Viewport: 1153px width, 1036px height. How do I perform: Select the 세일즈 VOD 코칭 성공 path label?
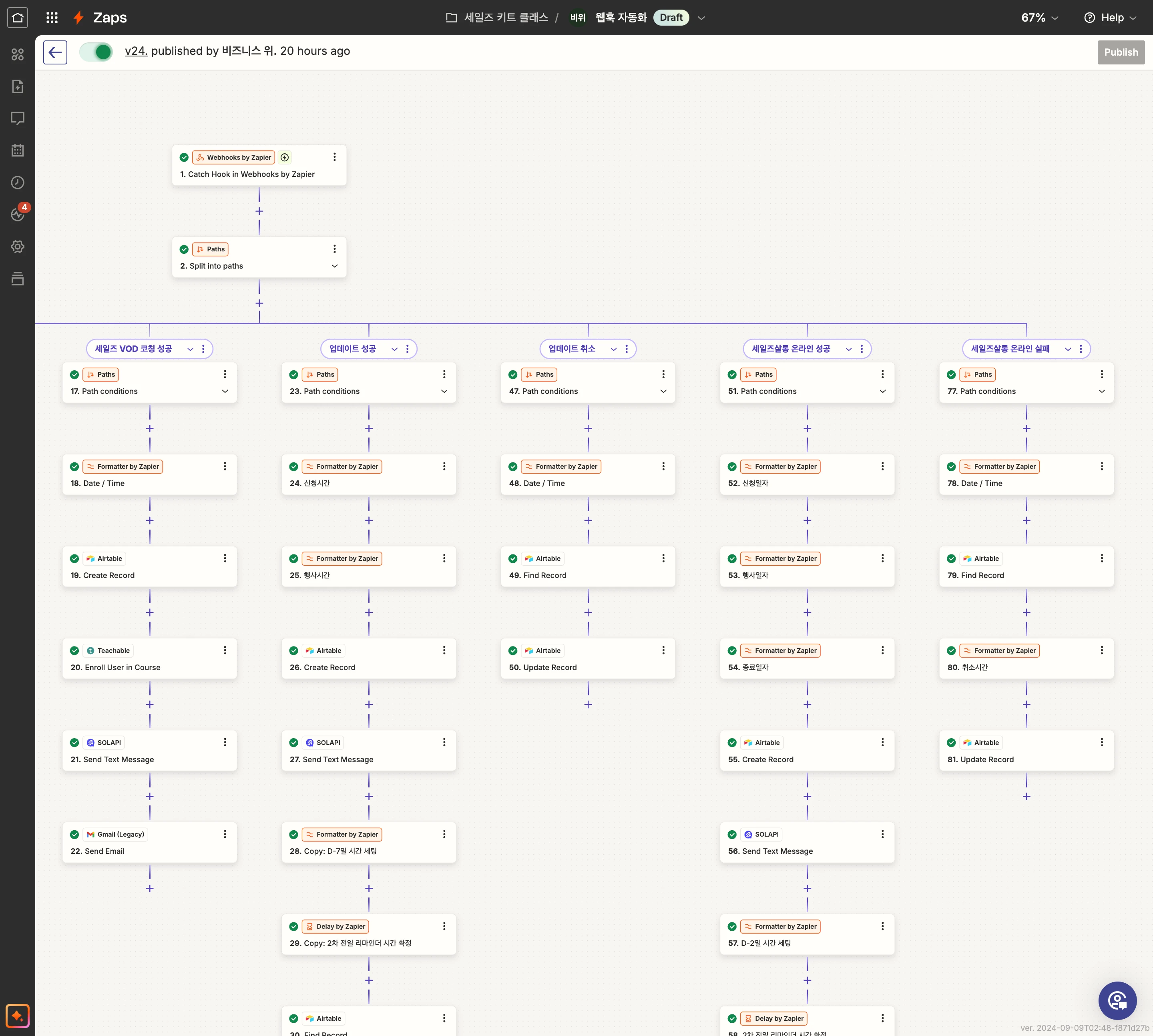point(133,349)
